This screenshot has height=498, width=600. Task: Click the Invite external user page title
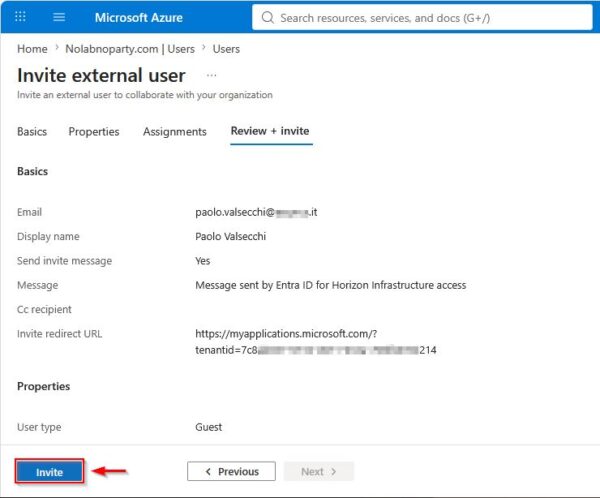click(x=101, y=75)
